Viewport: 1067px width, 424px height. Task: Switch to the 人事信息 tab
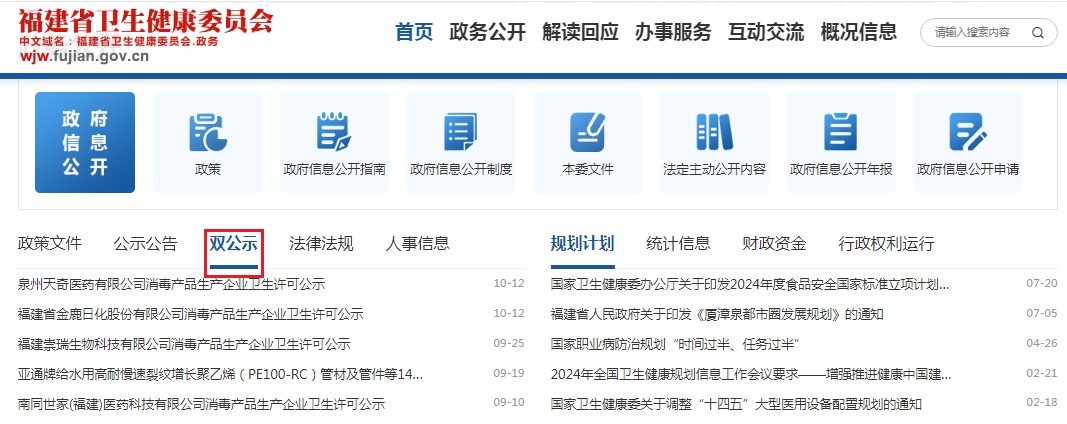[x=417, y=244]
